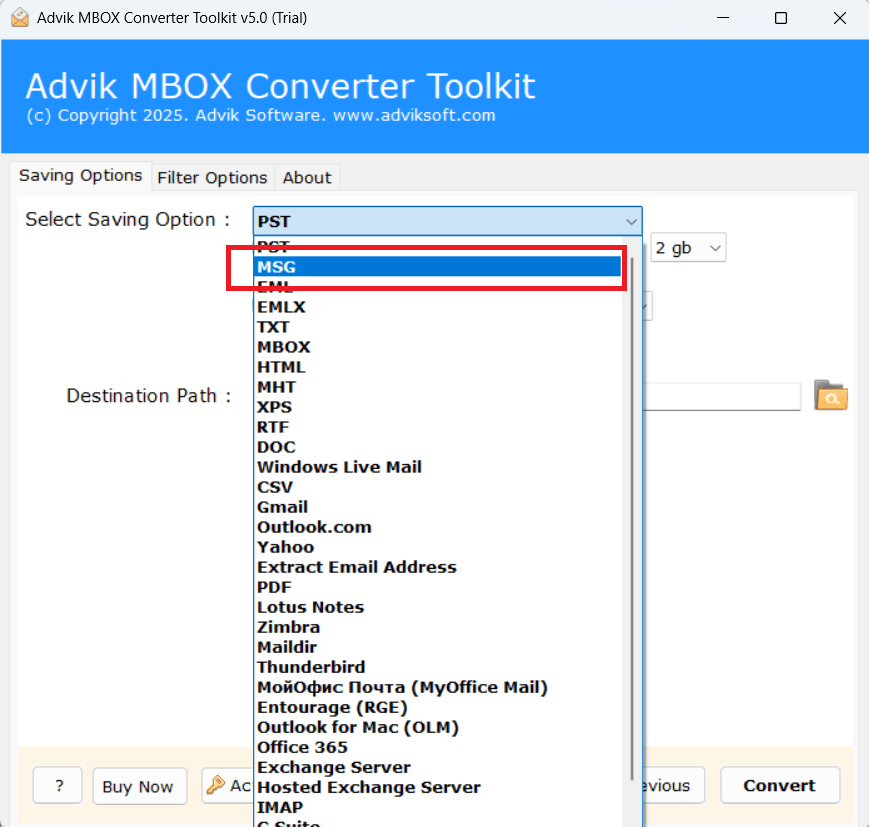The image size is (869, 827).
Task: Pick Windows Live Mail option
Action: click(437, 467)
